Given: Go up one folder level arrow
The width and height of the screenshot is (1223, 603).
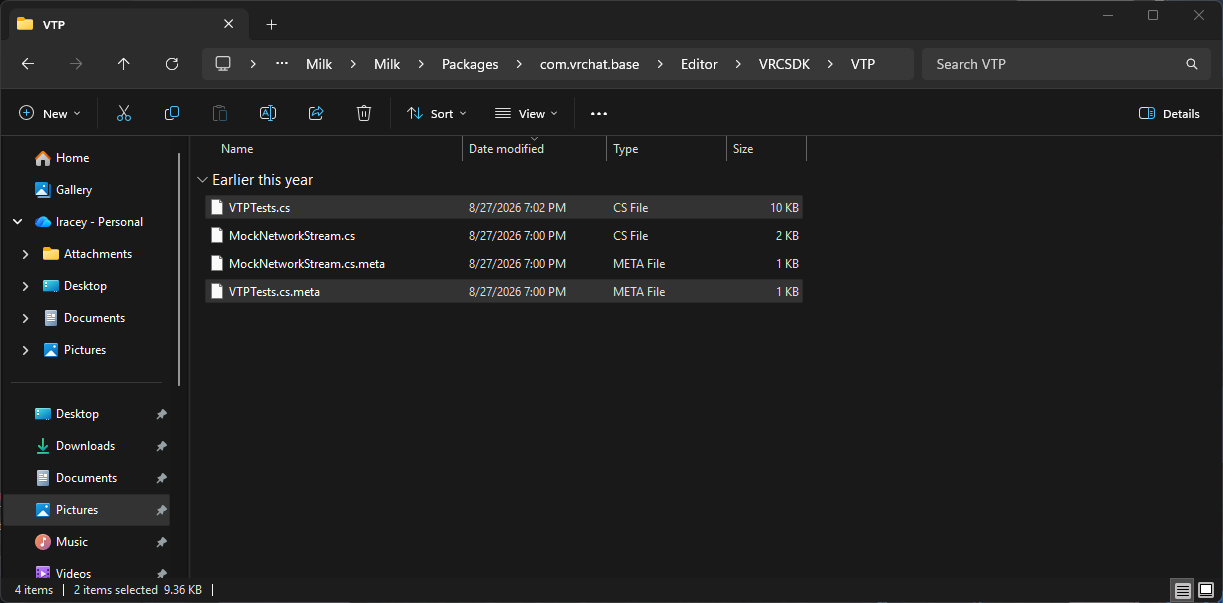Looking at the screenshot, I should (x=124, y=64).
